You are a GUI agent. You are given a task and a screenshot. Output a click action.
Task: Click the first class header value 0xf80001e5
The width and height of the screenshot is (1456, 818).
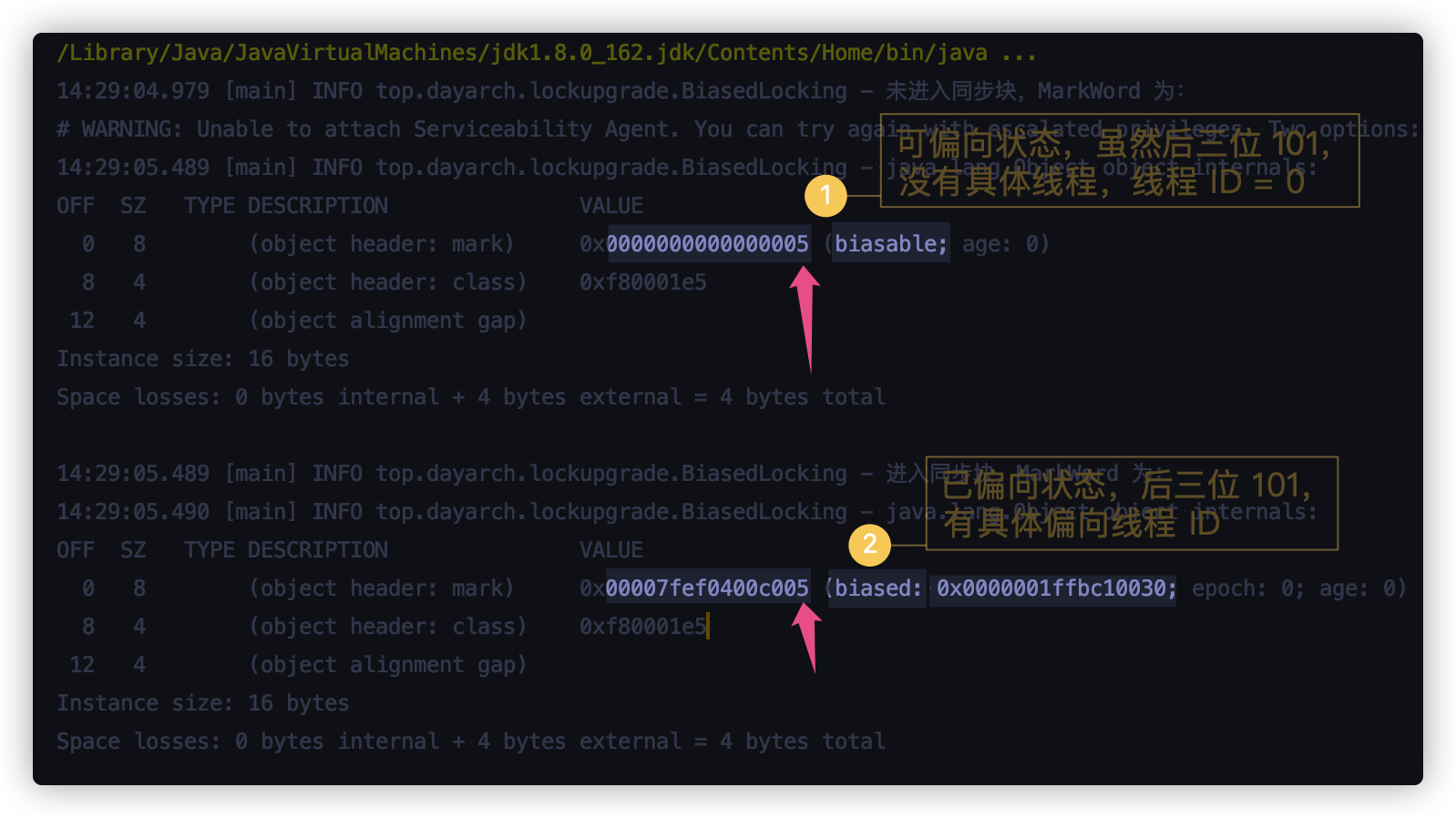click(x=643, y=282)
